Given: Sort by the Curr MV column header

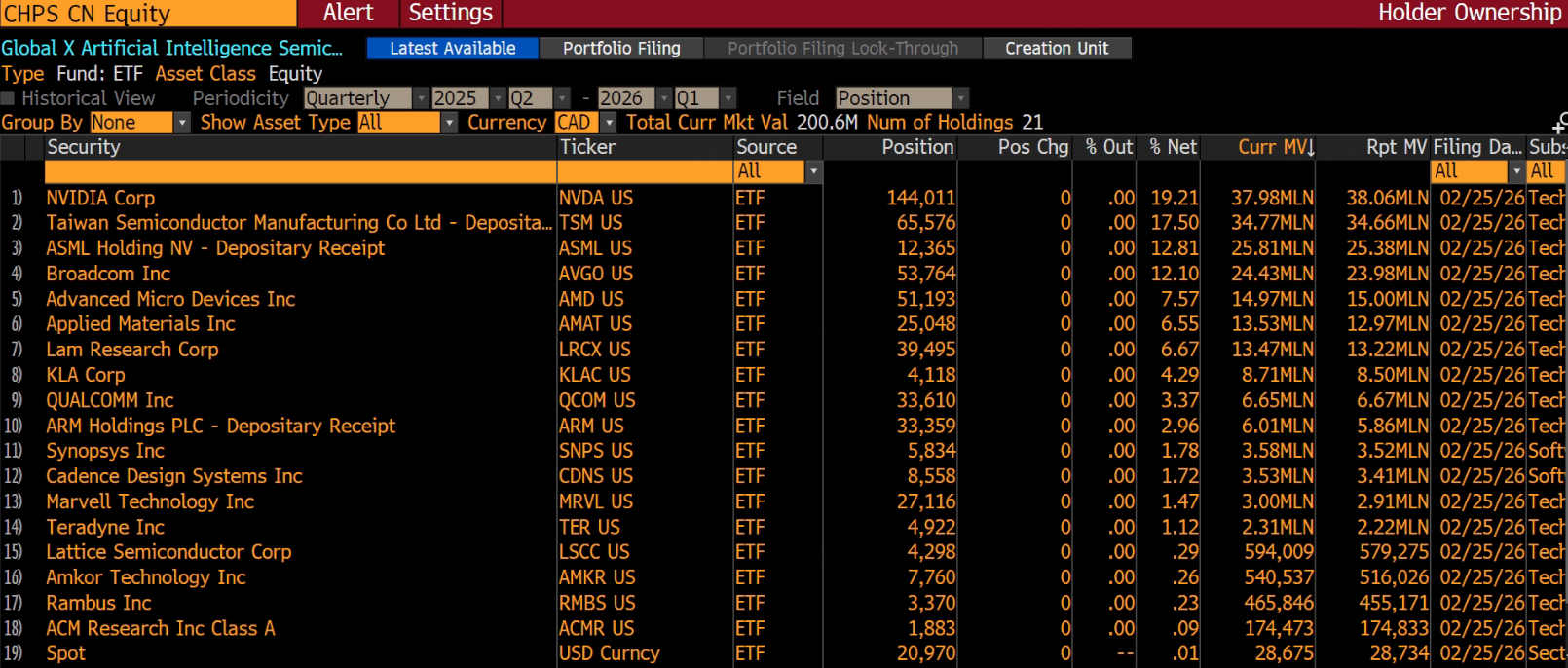Looking at the screenshot, I should click(1274, 147).
